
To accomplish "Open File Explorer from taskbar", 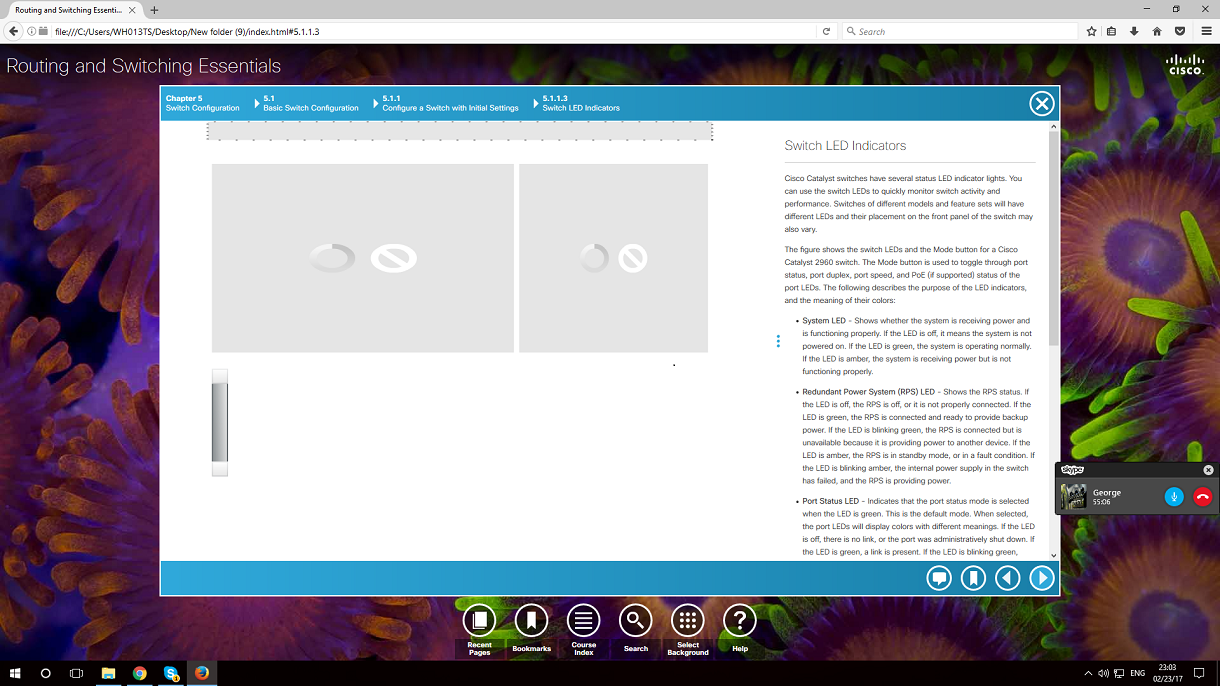I will 108,673.
